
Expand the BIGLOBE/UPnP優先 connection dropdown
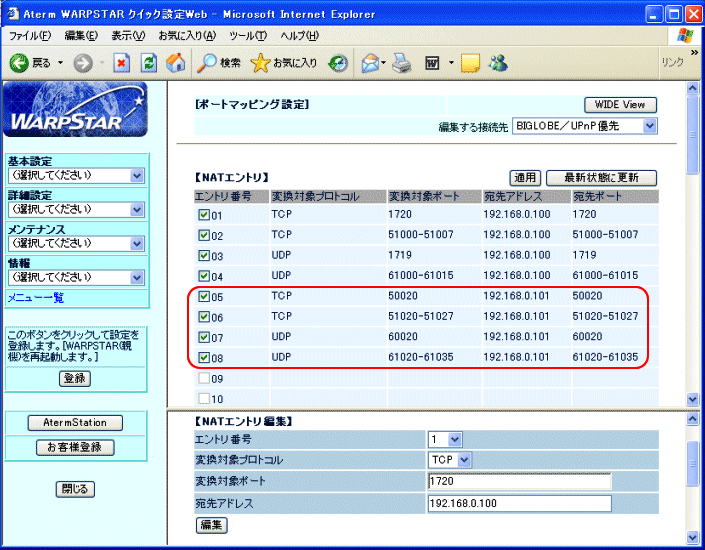[584, 126]
